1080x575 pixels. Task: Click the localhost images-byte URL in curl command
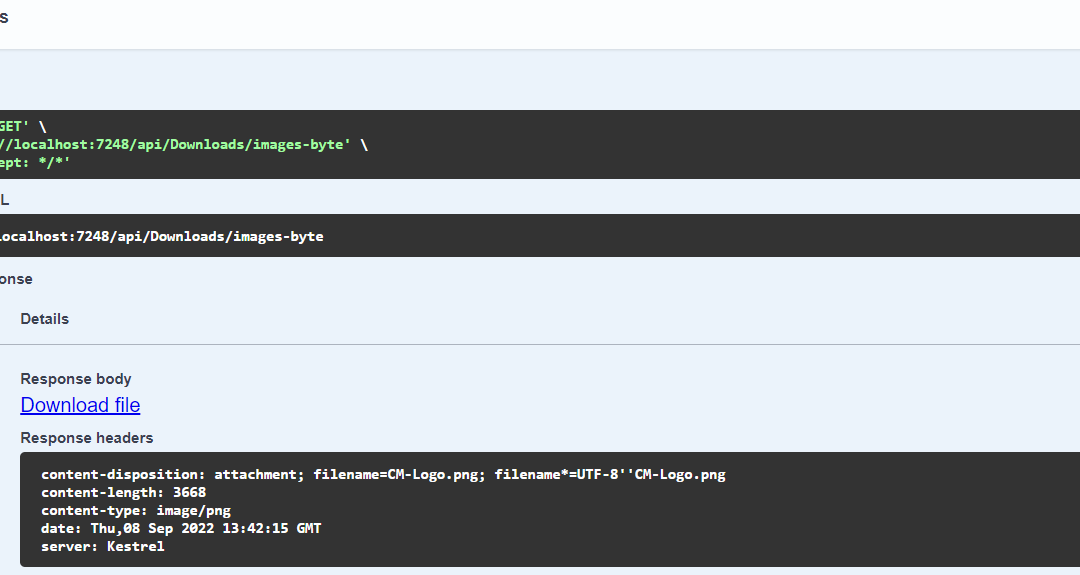pyautogui.click(x=175, y=144)
